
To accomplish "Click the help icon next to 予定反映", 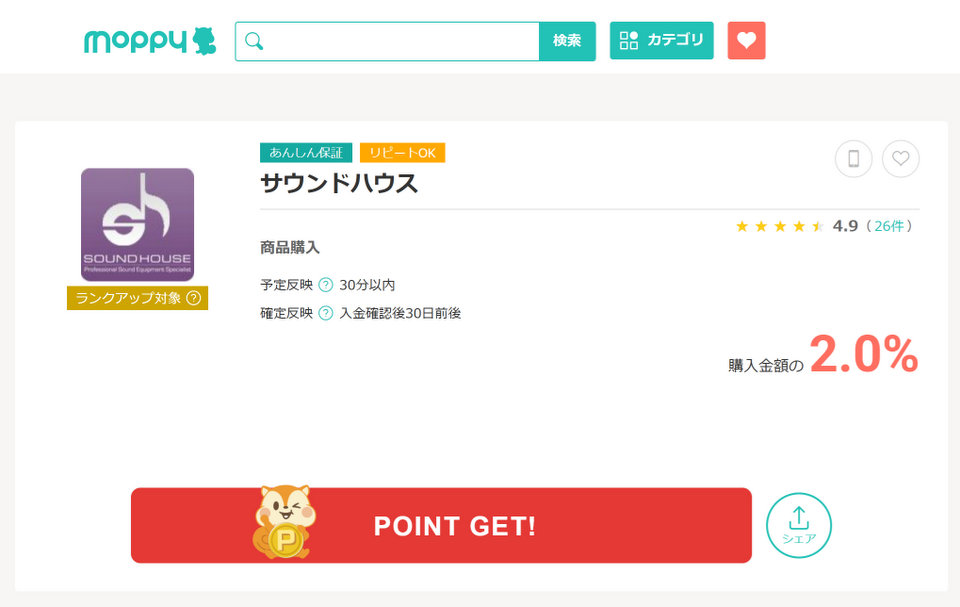I will (x=325, y=285).
